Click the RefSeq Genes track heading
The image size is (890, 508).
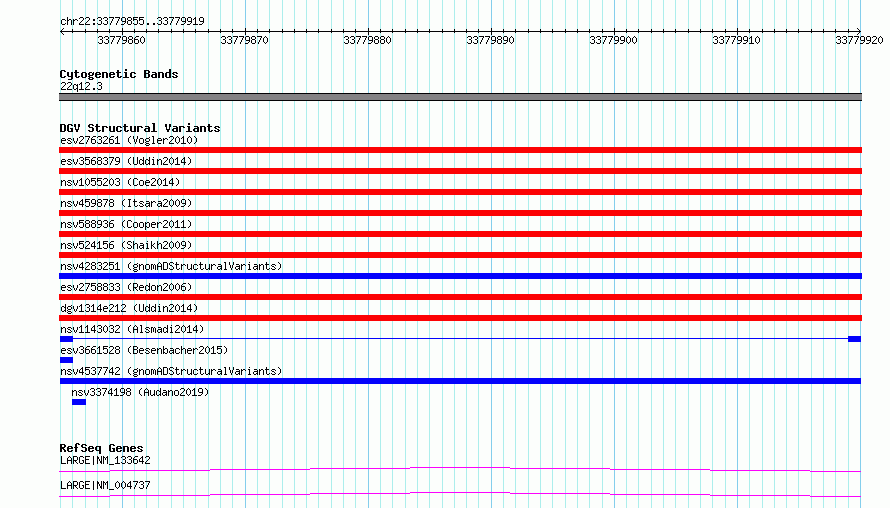pyautogui.click(x=101, y=448)
